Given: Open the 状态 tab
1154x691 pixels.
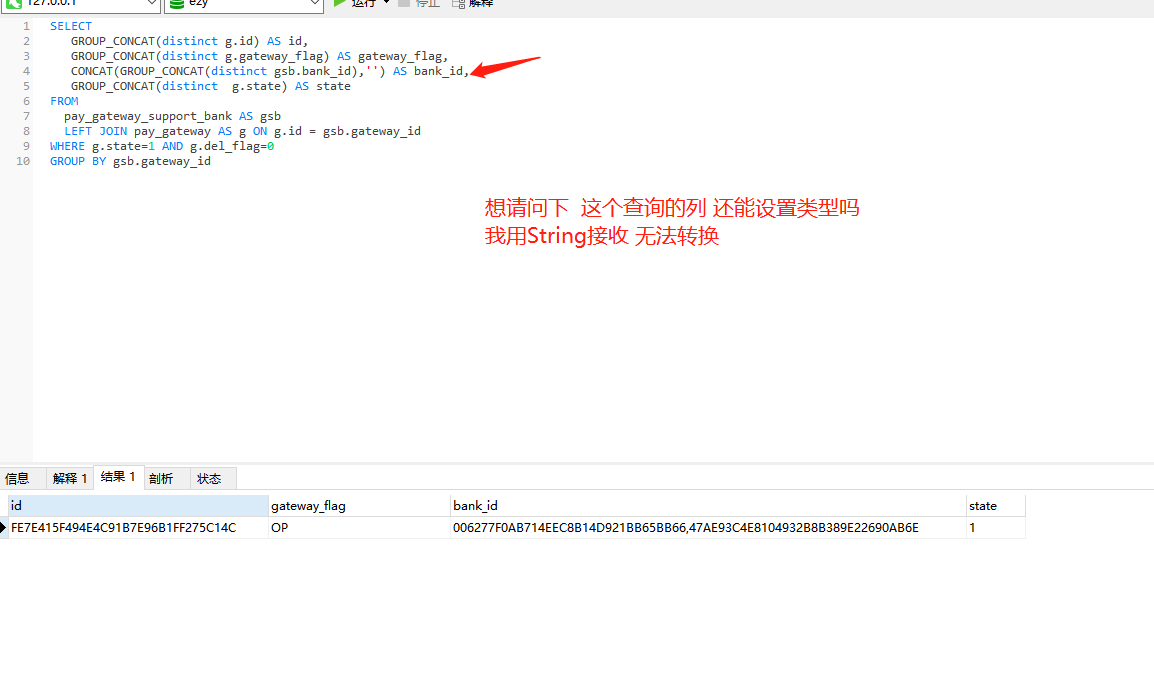Looking at the screenshot, I should point(210,478).
